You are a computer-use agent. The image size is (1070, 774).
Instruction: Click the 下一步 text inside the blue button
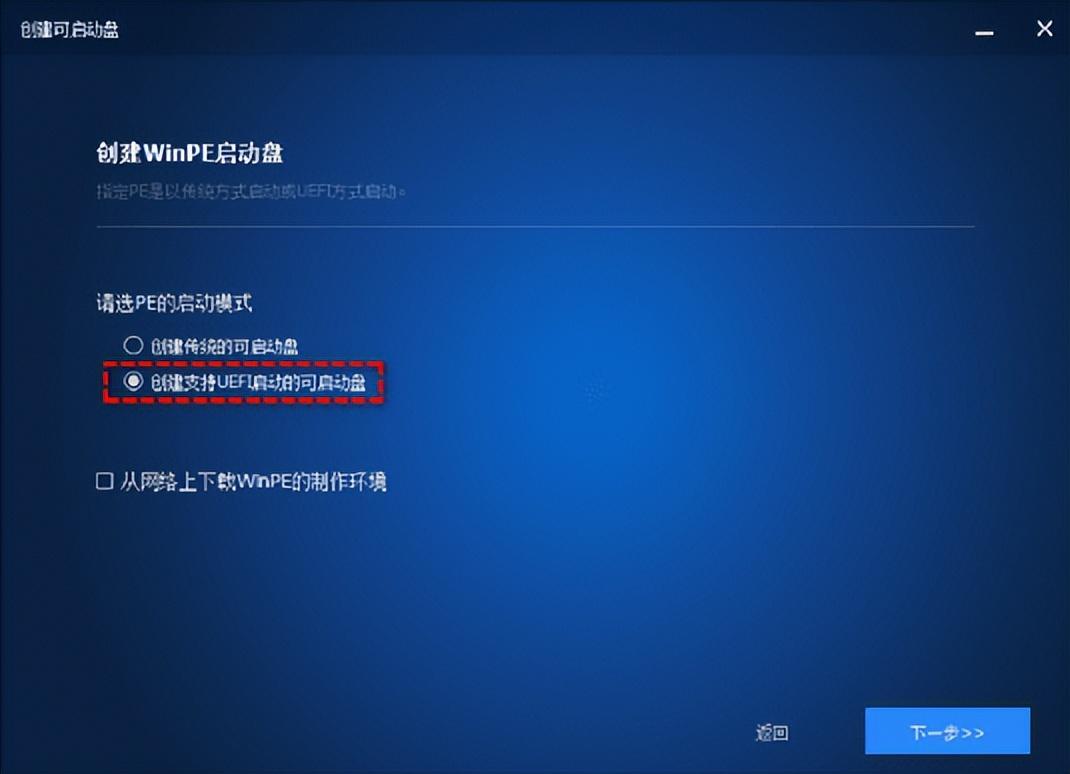(x=935, y=732)
